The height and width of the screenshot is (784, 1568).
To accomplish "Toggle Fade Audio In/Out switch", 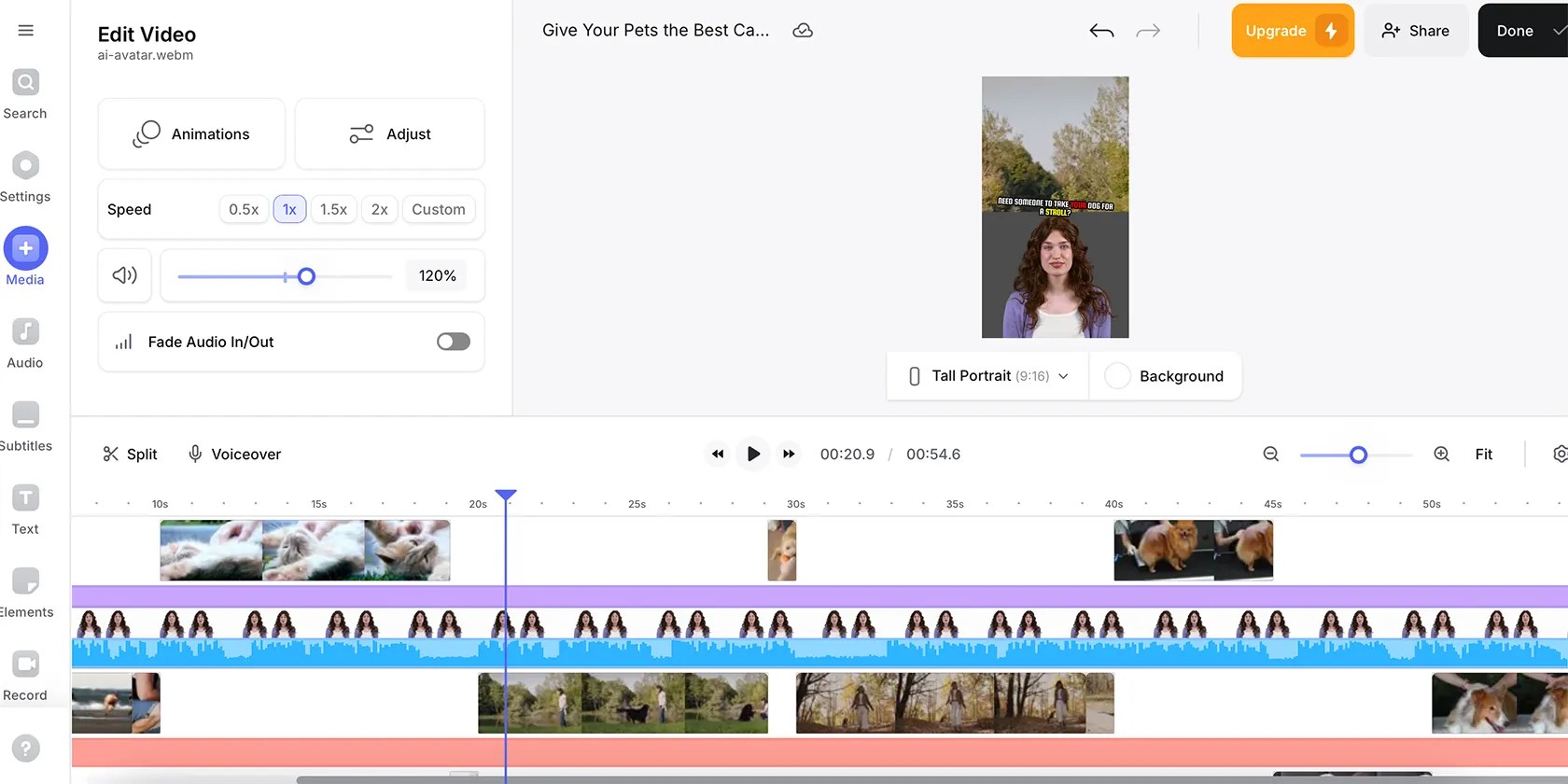I will (454, 342).
